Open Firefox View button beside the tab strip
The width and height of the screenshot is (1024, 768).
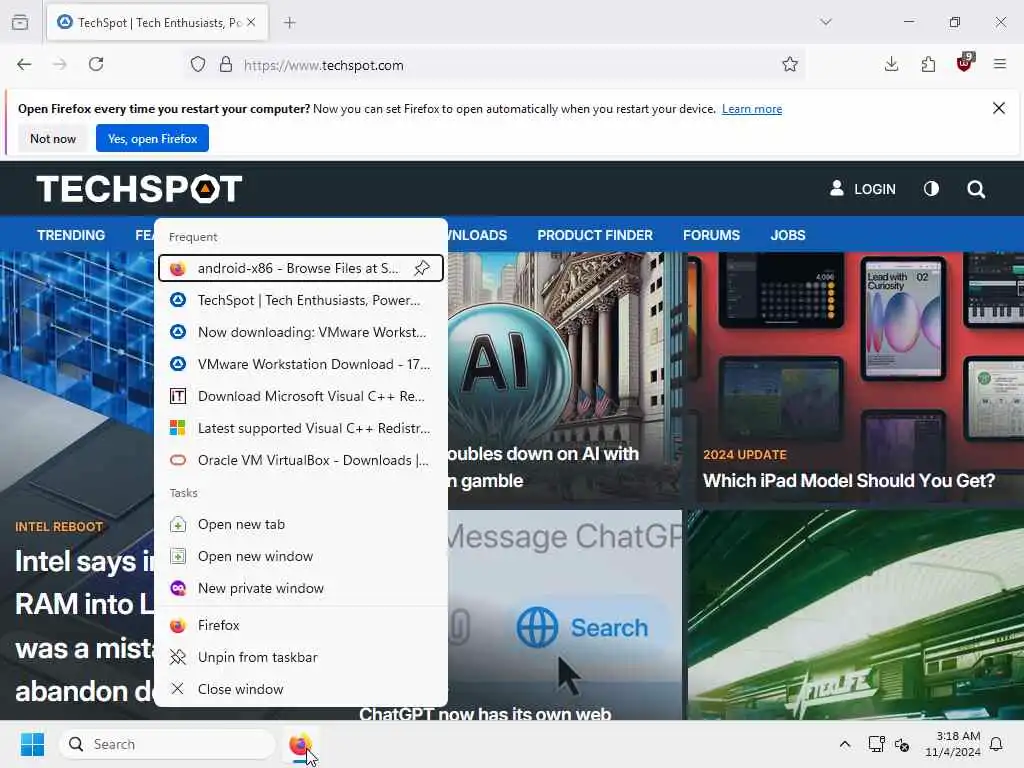20,22
